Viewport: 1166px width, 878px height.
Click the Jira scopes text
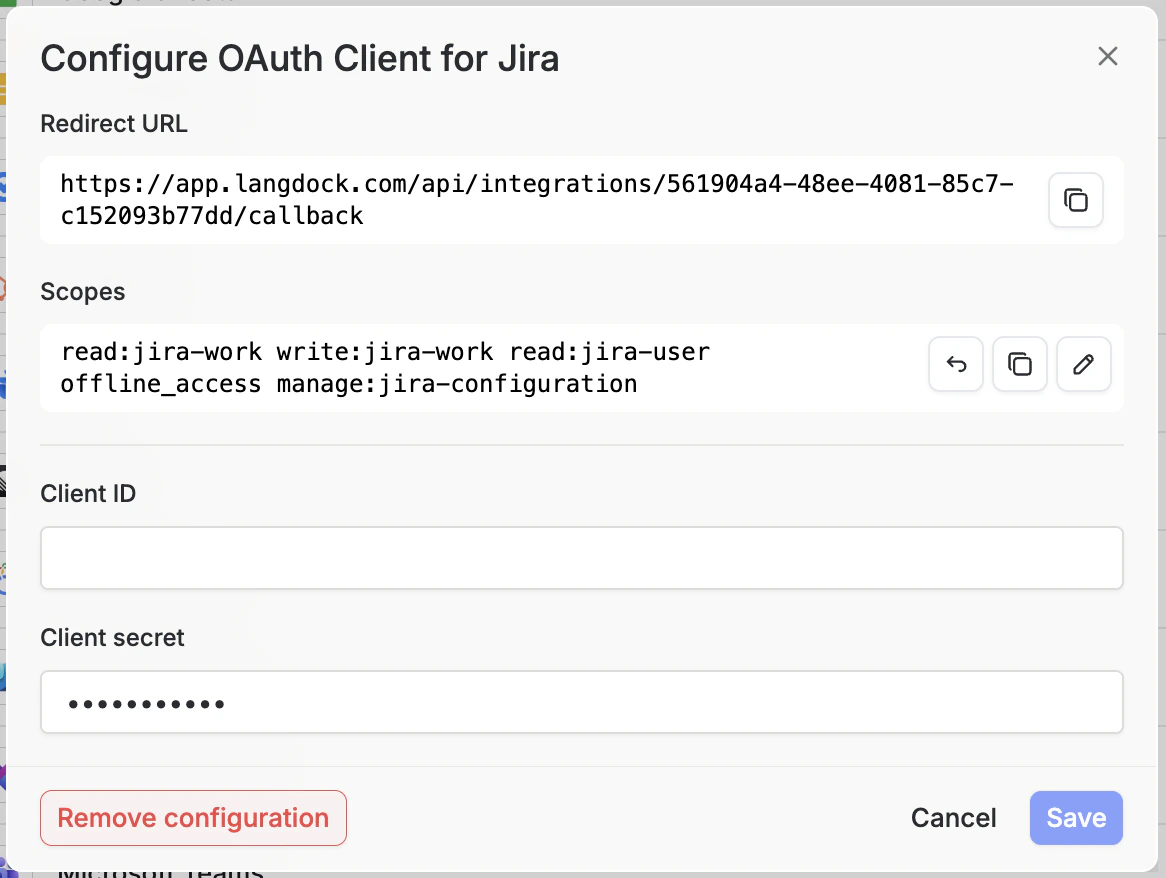pyautogui.click(x=385, y=367)
